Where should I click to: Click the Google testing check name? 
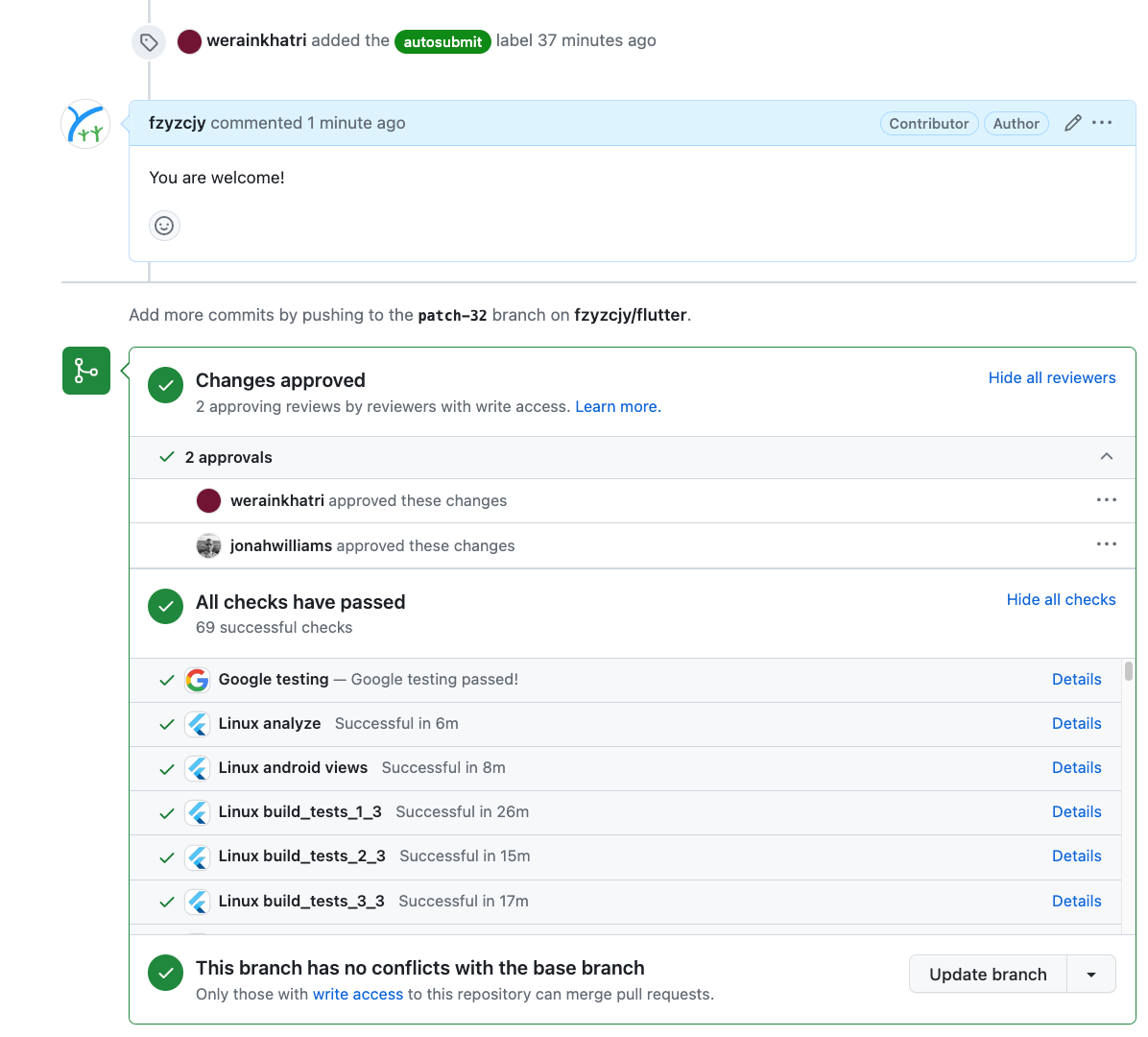(x=274, y=680)
